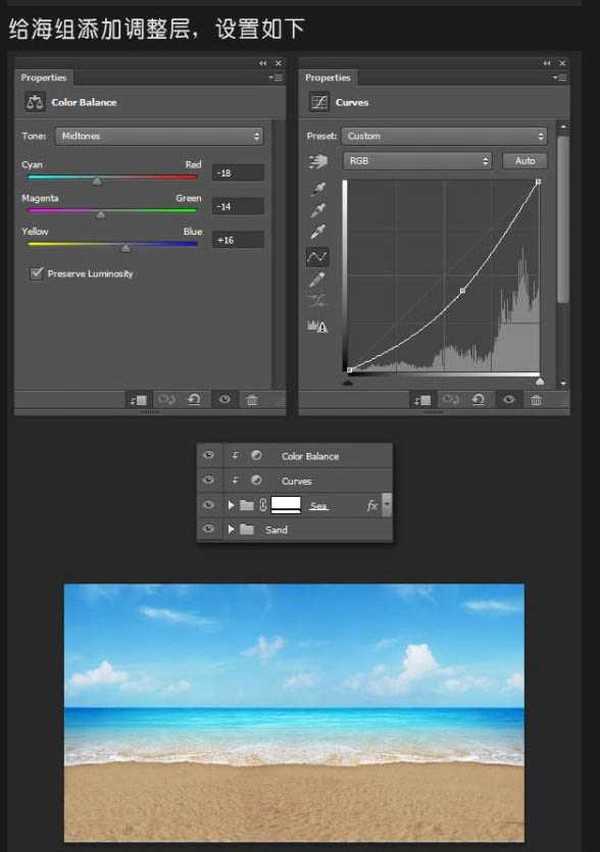Select the Sand layer name

coord(276,530)
